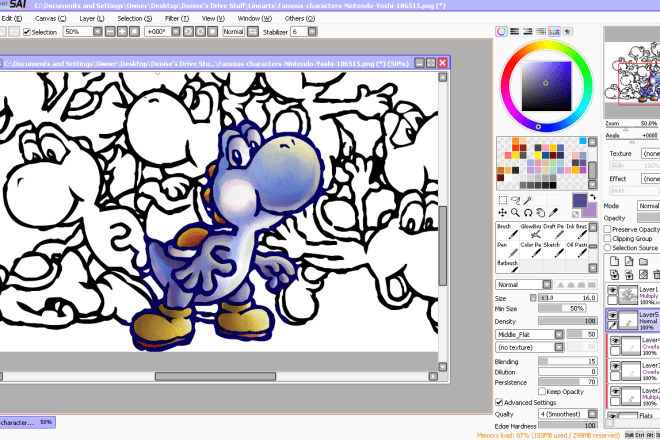This screenshot has height=440, width=660.
Task: Open the 50% zoom level dropdown
Action: tap(98, 32)
